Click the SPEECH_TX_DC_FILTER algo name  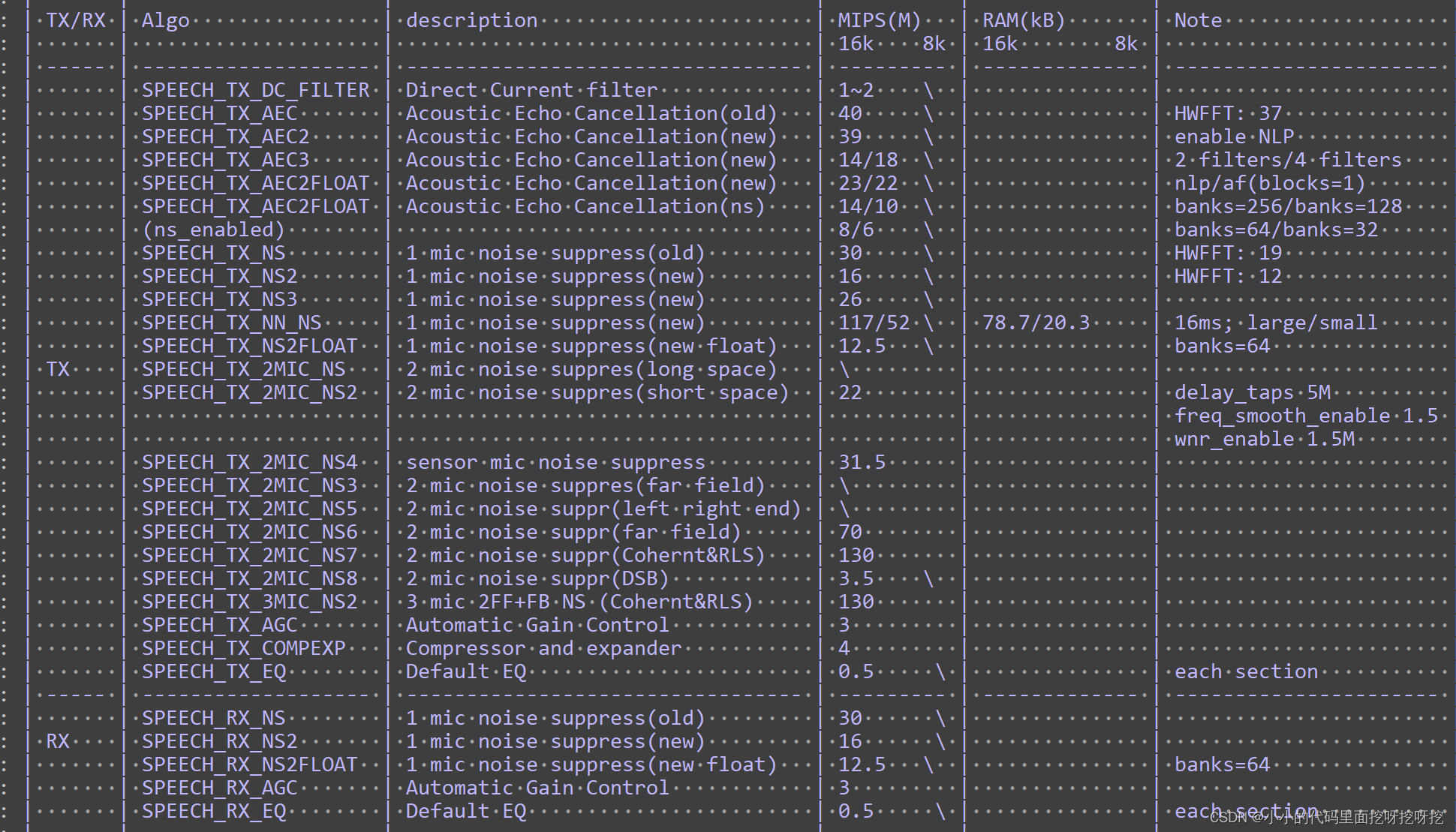[x=255, y=90]
